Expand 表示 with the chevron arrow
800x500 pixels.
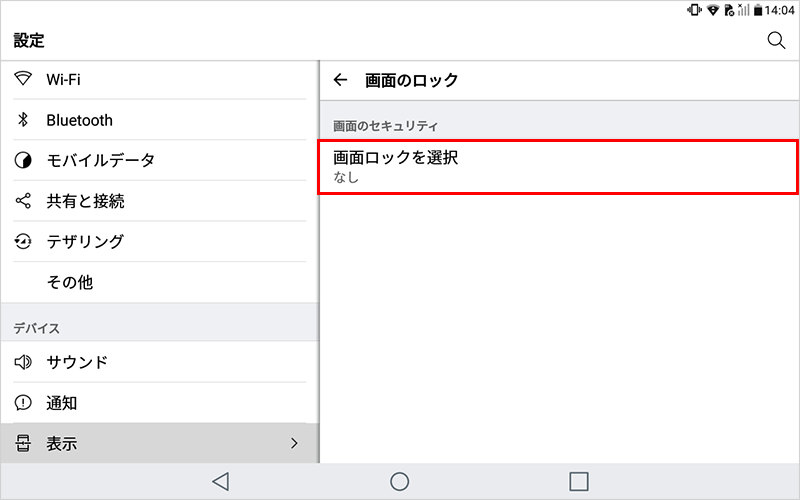click(x=294, y=443)
